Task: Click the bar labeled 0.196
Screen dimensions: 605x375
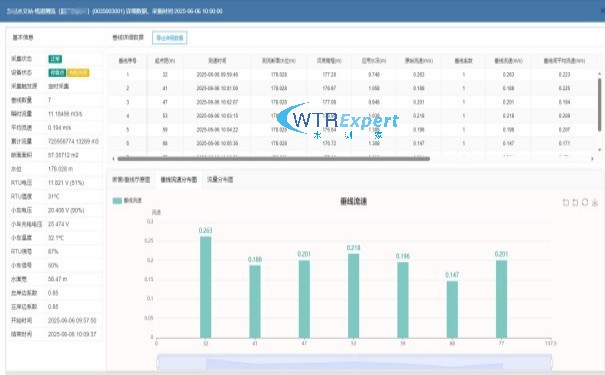Action: (x=403, y=300)
